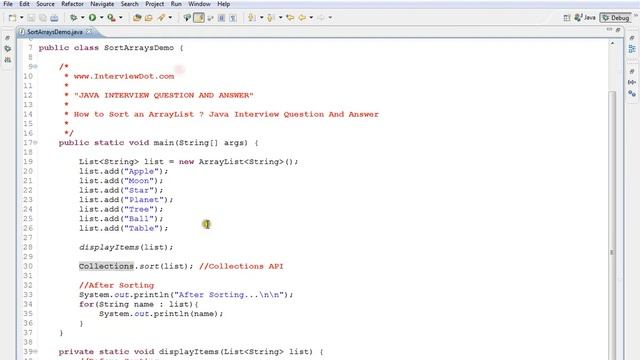Toggle Block Selection Mode button
This screenshot has width=640, height=360.
pos(221,18)
